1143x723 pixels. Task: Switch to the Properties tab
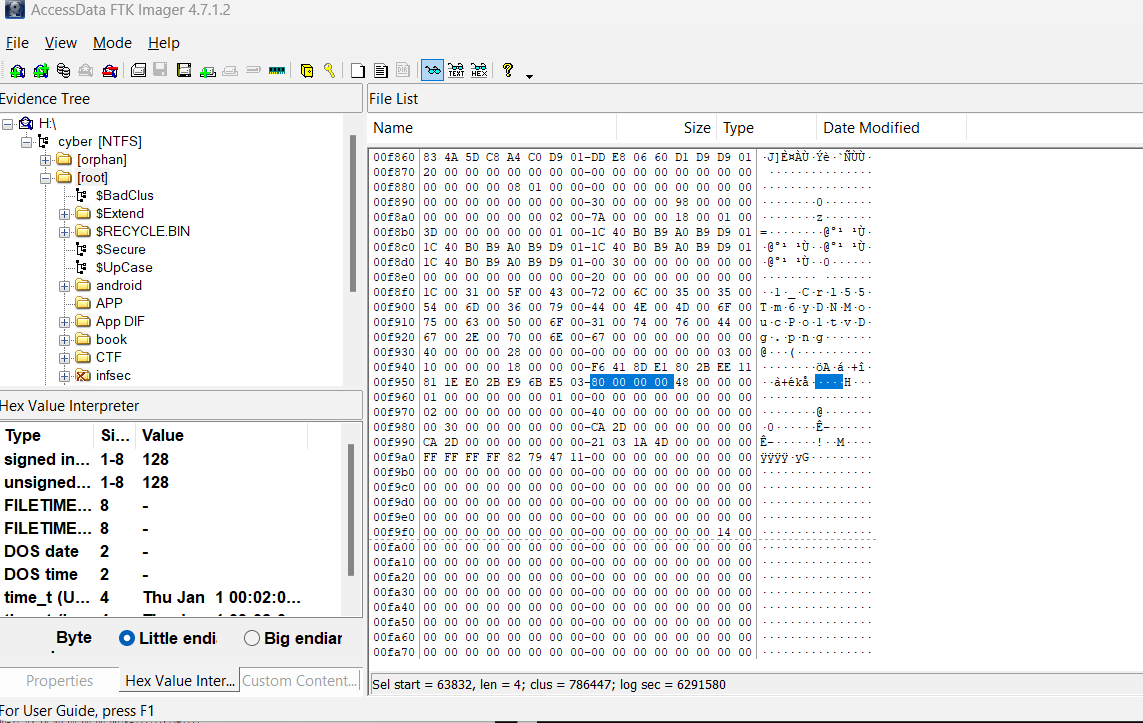(x=59, y=681)
